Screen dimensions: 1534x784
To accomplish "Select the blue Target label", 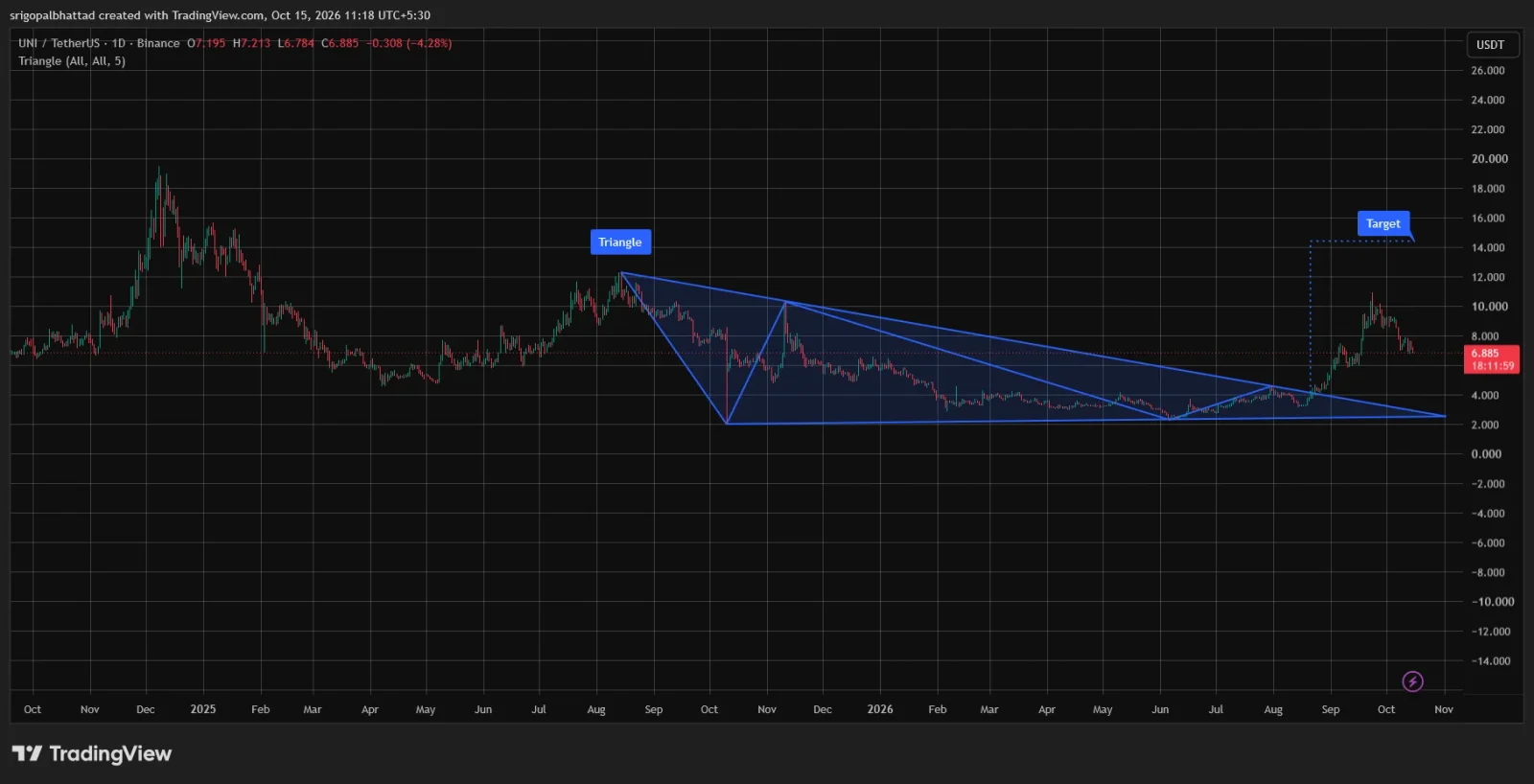I will click(1383, 223).
